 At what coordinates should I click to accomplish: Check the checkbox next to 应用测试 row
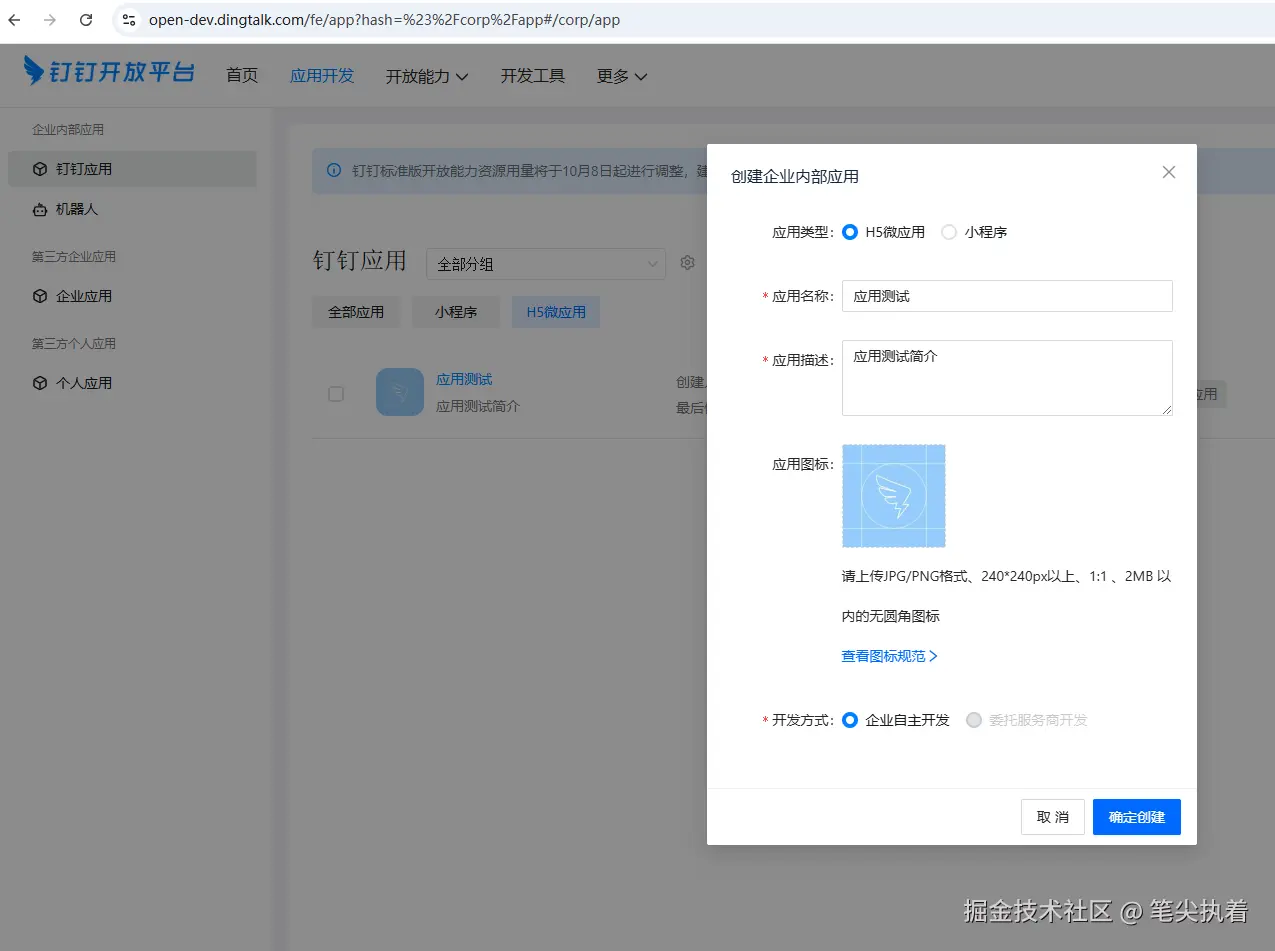tap(335, 393)
